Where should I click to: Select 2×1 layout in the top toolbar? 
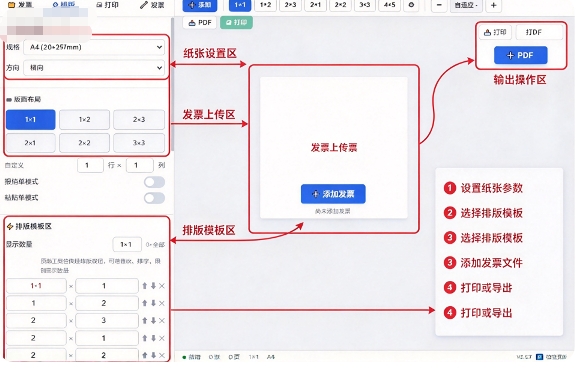click(315, 5)
